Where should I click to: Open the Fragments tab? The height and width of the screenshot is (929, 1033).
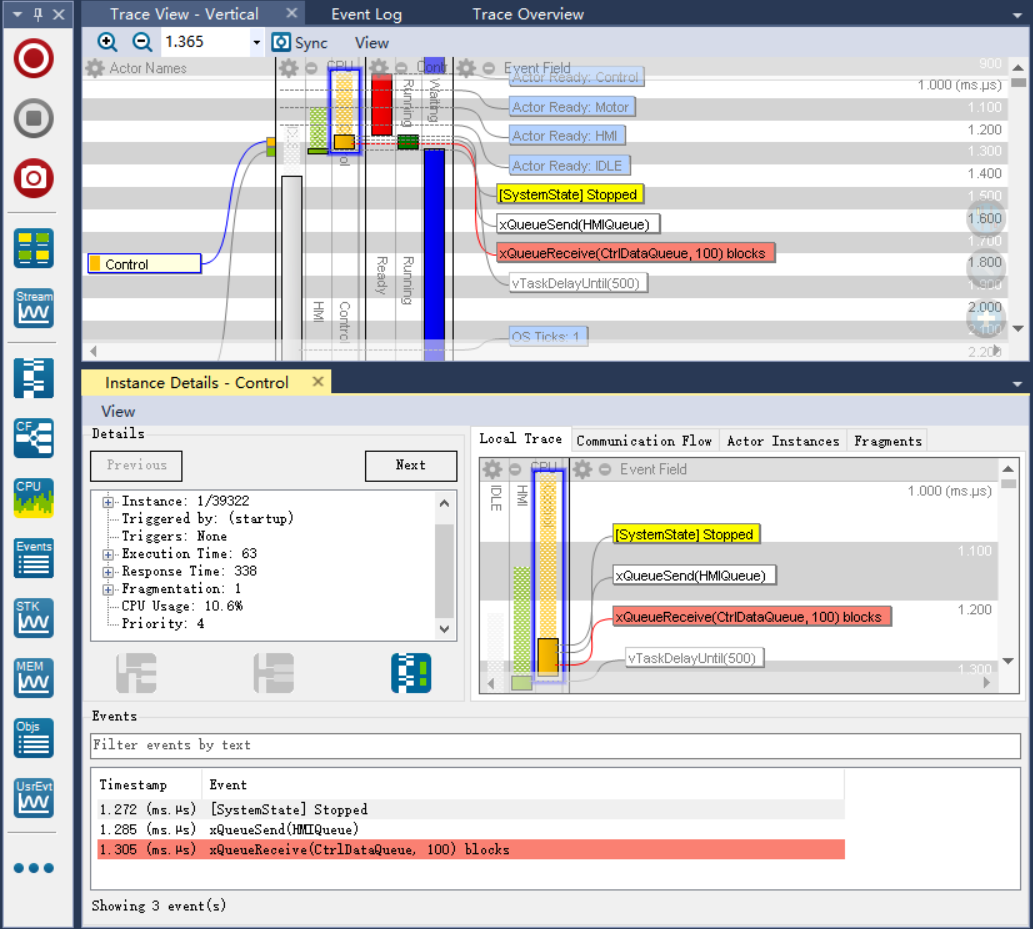tap(887, 441)
